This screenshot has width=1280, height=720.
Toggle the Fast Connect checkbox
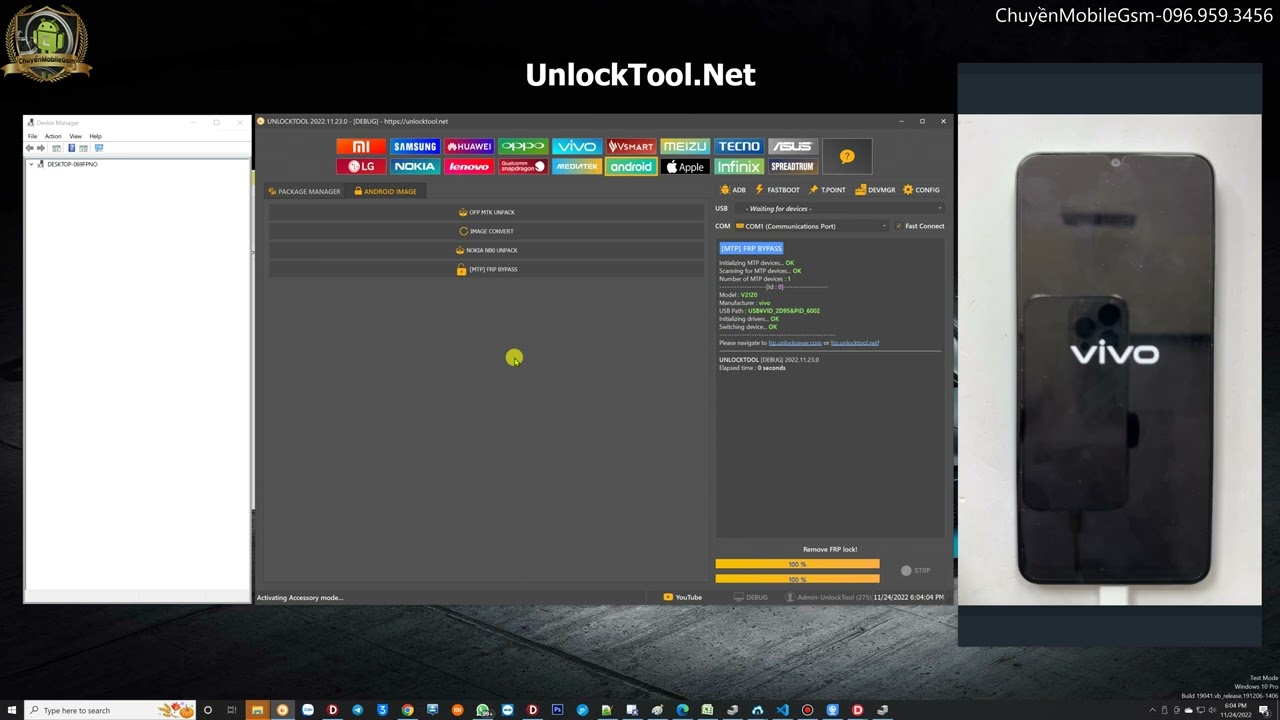pyautogui.click(x=898, y=226)
